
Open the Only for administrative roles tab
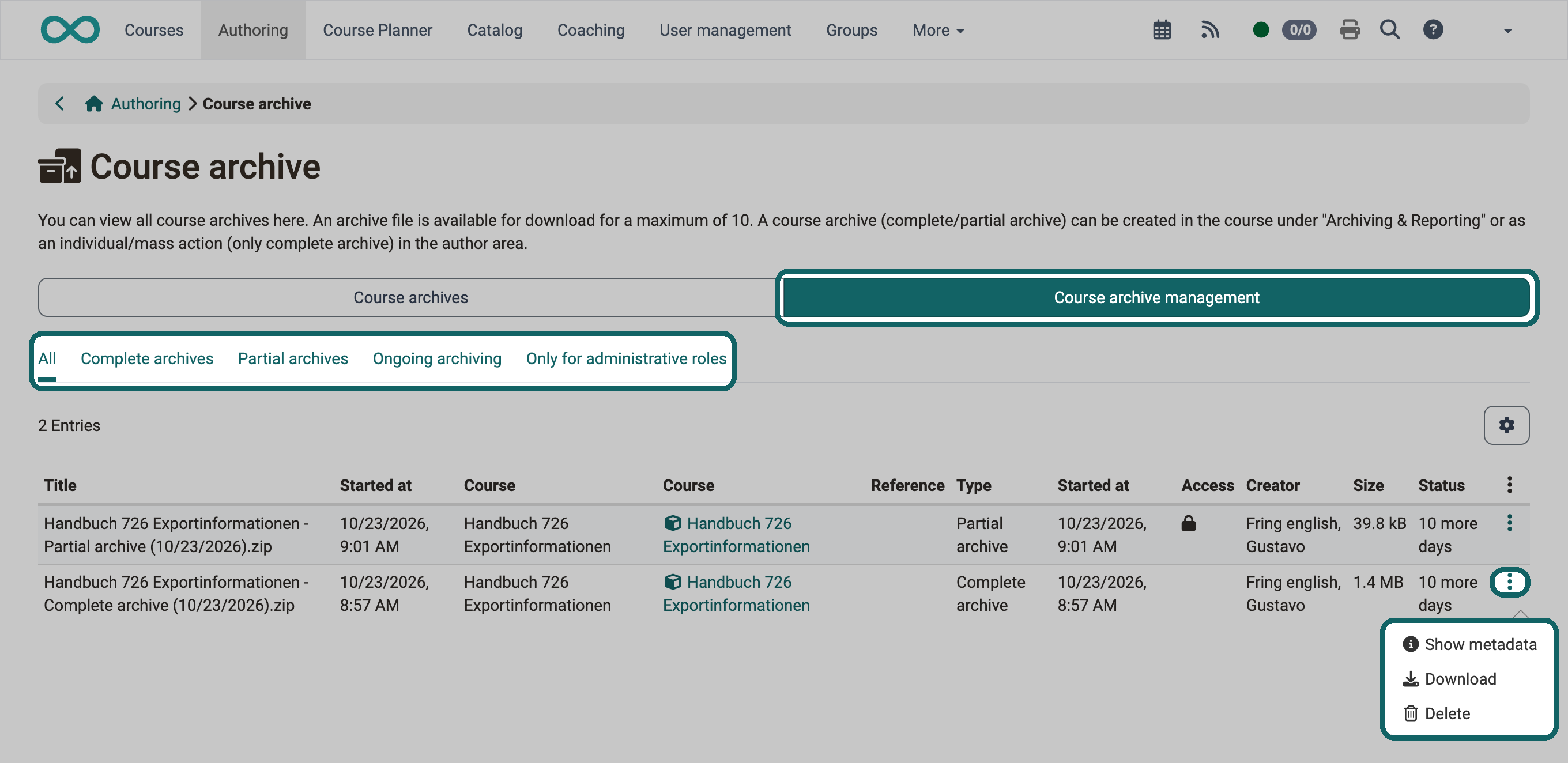[x=625, y=358]
